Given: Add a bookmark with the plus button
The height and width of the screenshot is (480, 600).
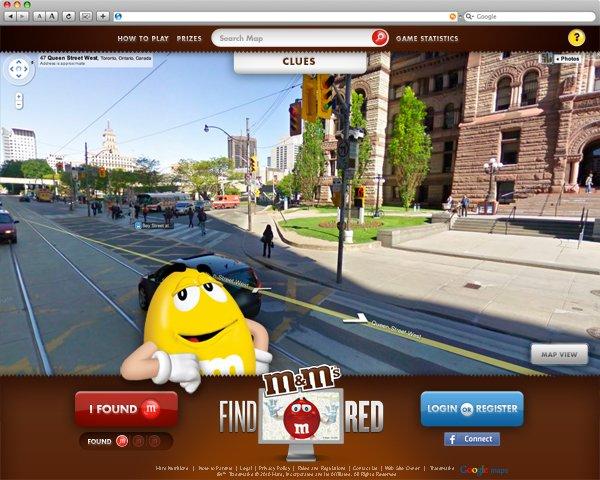Looking at the screenshot, I should (103, 16).
